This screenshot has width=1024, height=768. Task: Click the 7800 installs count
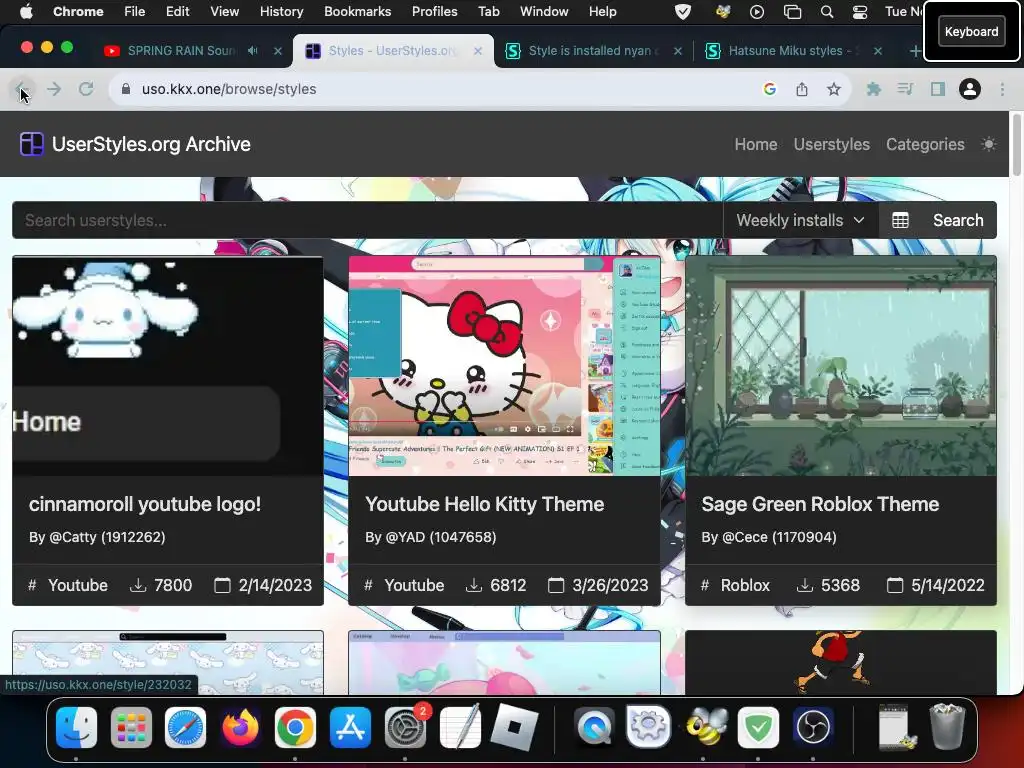click(173, 585)
